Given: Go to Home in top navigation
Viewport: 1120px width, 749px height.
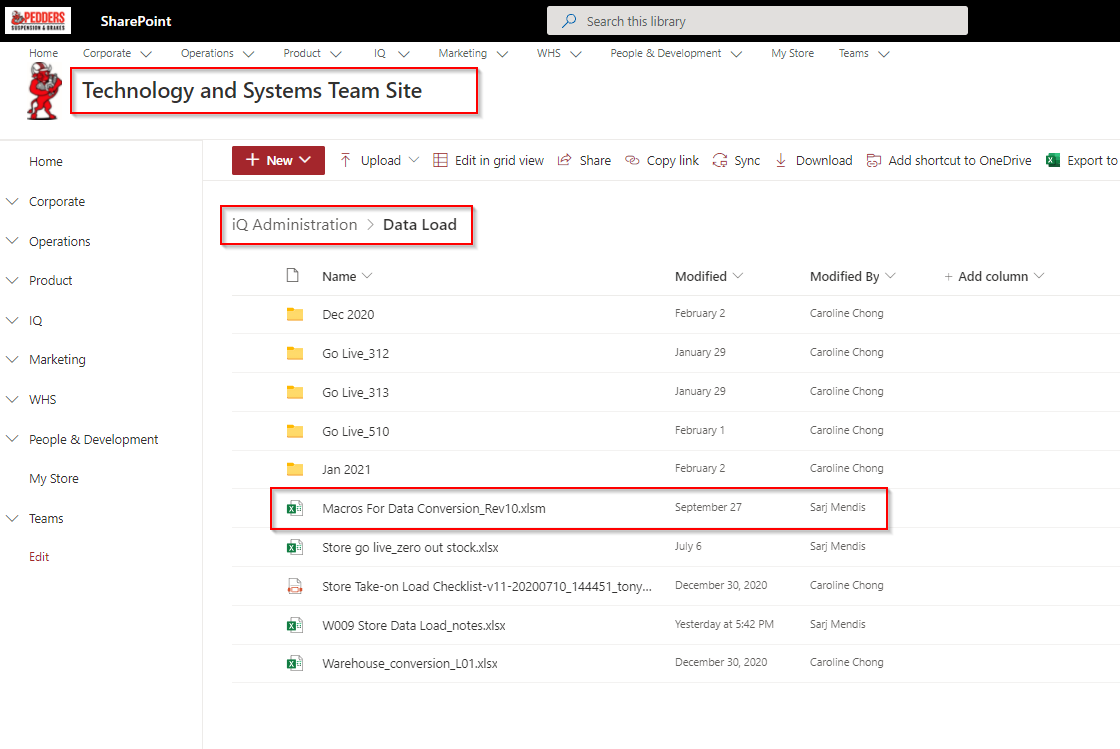Looking at the screenshot, I should (x=44, y=54).
